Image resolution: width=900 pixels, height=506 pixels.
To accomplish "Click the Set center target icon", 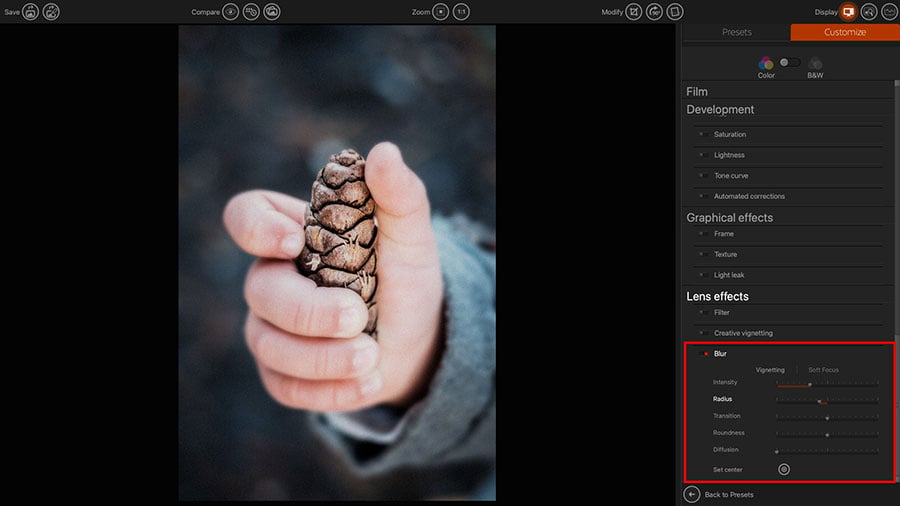I will [x=783, y=469].
